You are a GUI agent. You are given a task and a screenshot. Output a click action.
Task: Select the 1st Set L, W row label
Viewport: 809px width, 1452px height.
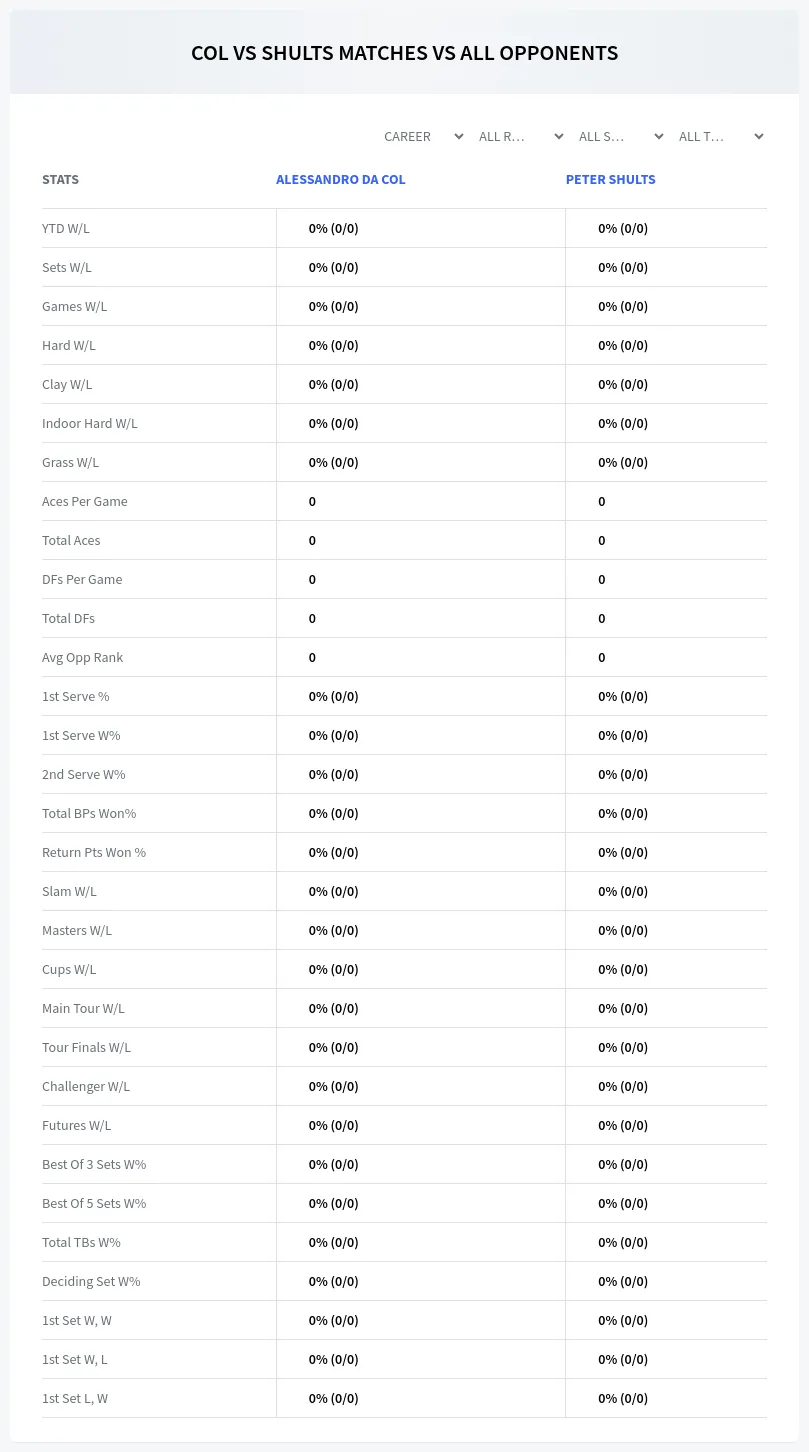point(75,1398)
